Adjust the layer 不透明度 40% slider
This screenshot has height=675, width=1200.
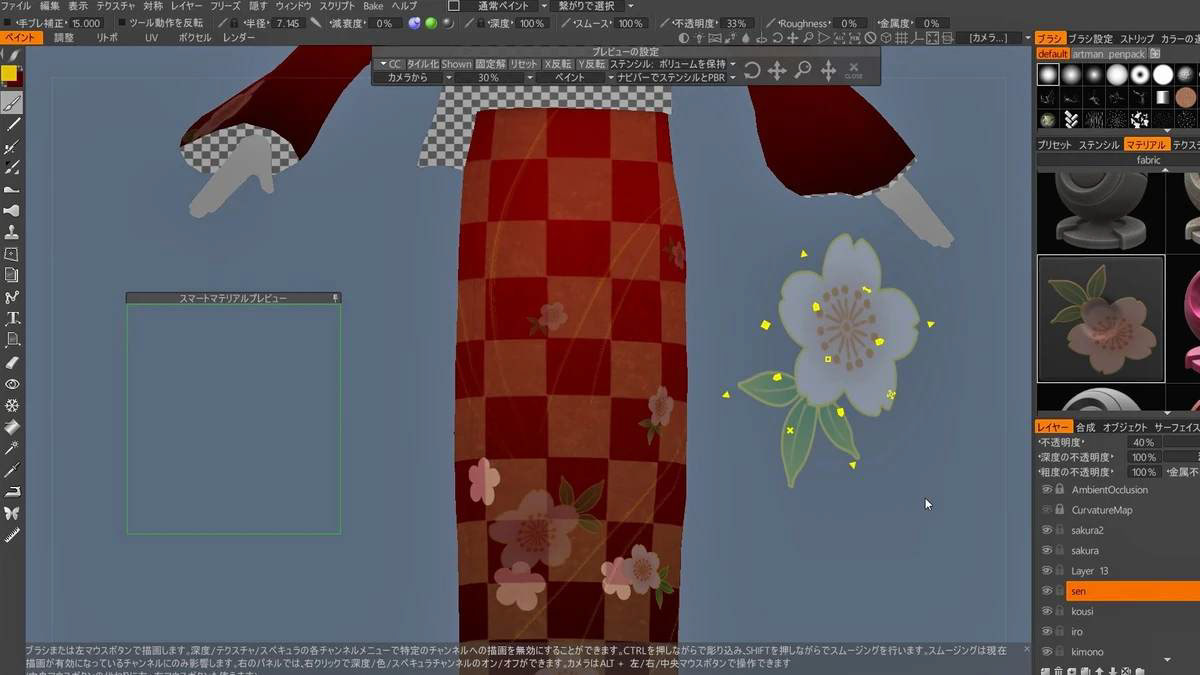pyautogui.click(x=1142, y=442)
